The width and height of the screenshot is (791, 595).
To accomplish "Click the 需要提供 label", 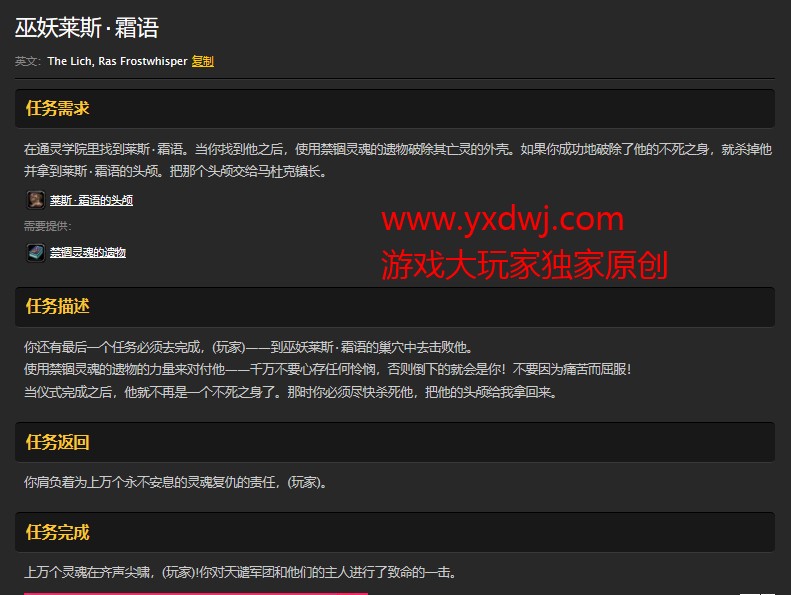I will coord(48,226).
